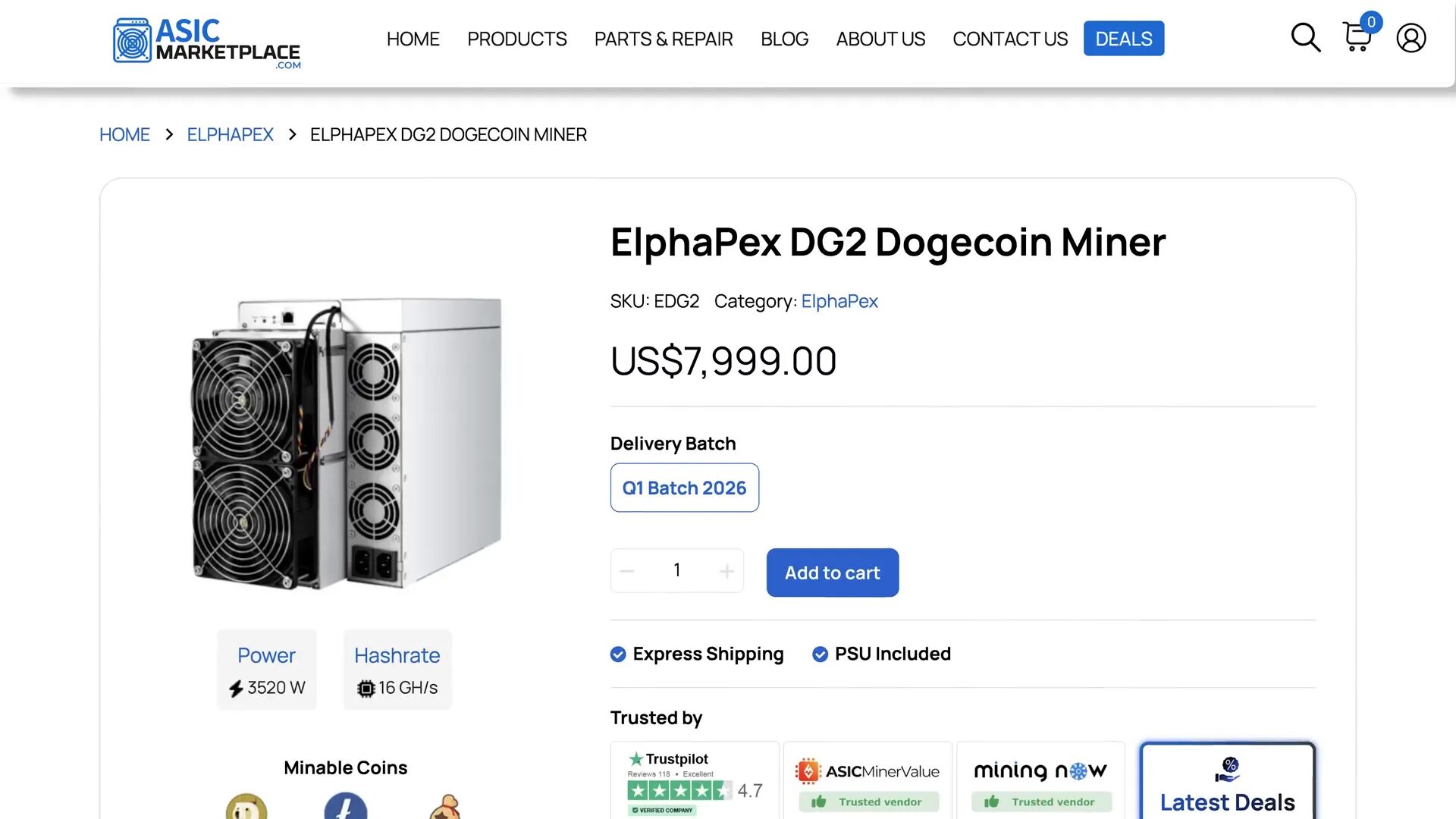This screenshot has height=819, width=1456.
Task: Open the ElphaPex category link
Action: coord(839,301)
